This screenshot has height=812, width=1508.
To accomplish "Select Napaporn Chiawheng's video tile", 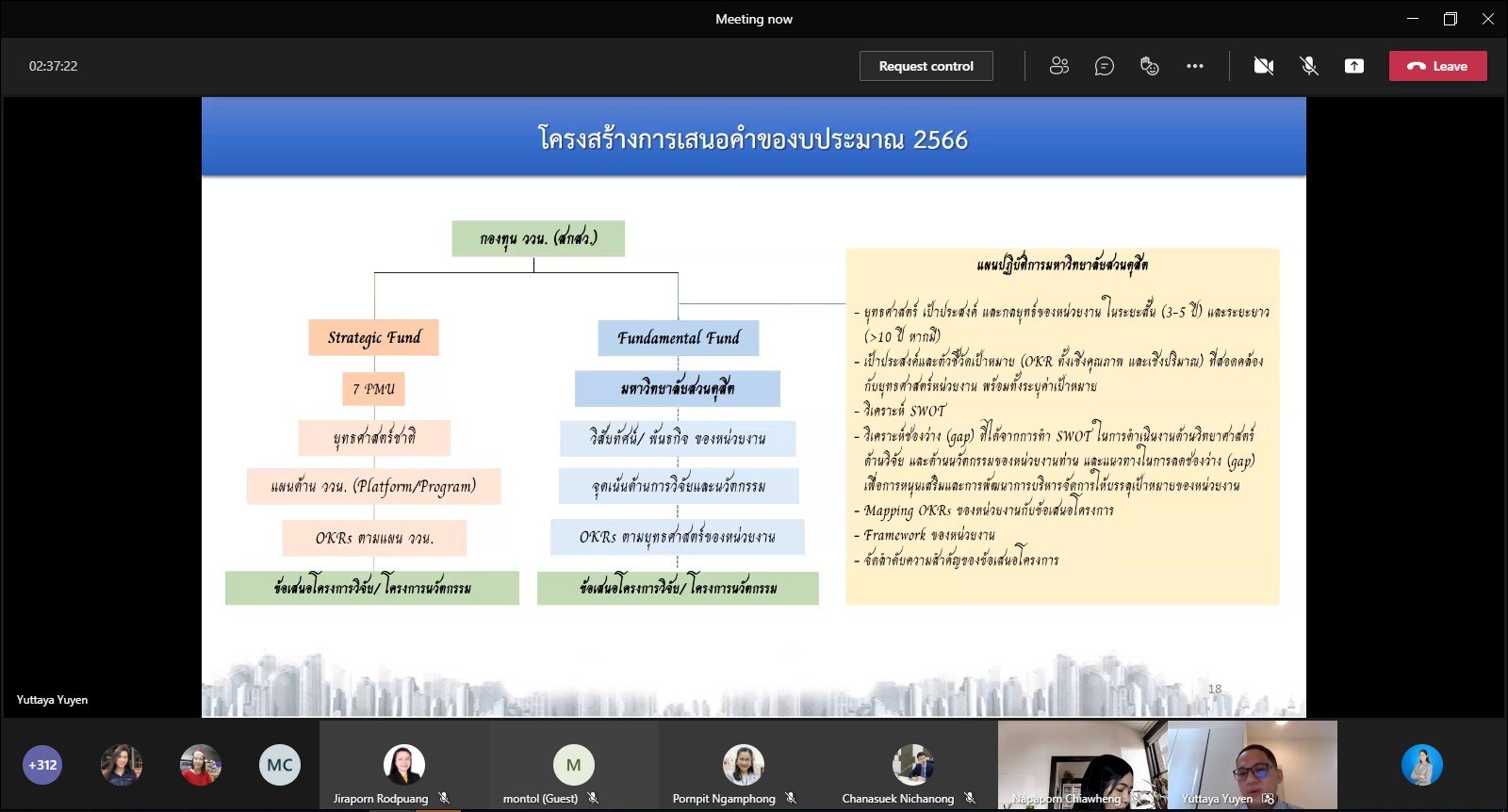I will (x=1082, y=763).
